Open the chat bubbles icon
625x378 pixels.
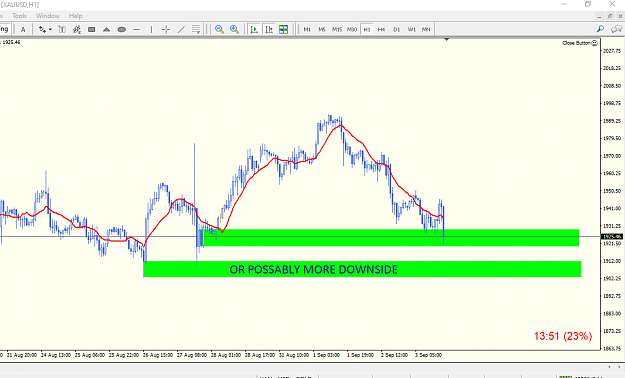616,29
